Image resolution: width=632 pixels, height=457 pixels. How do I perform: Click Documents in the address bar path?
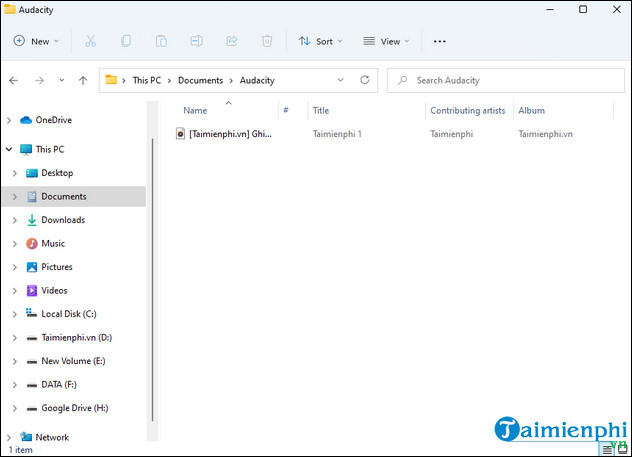pos(202,80)
